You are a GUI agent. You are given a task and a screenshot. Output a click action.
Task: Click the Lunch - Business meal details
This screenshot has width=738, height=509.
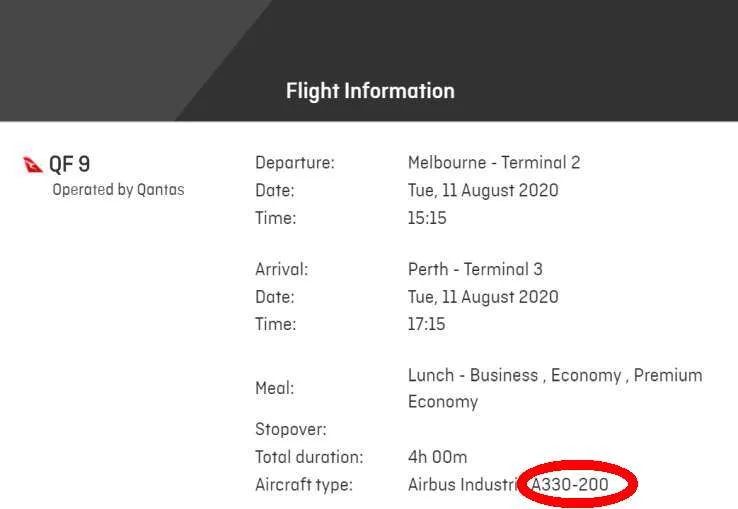(472, 375)
